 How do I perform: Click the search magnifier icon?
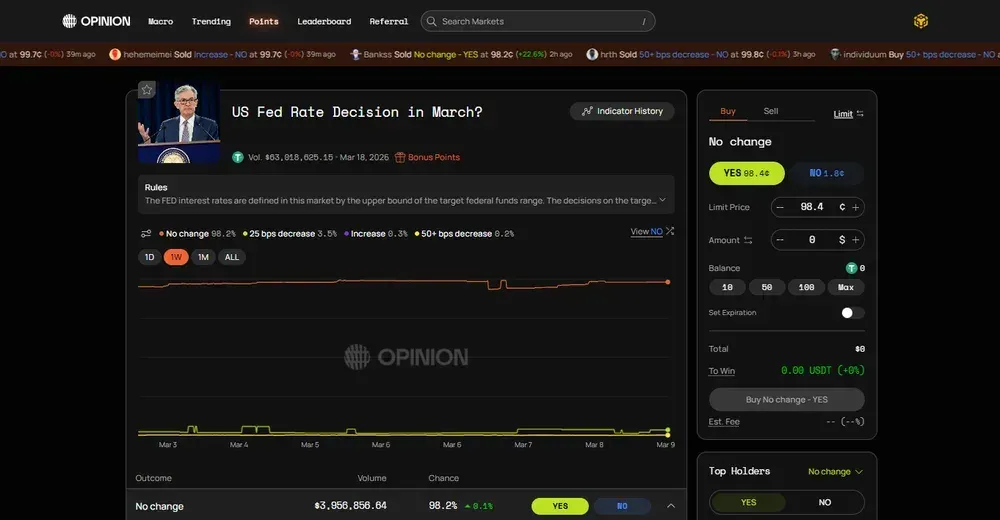[432, 21]
